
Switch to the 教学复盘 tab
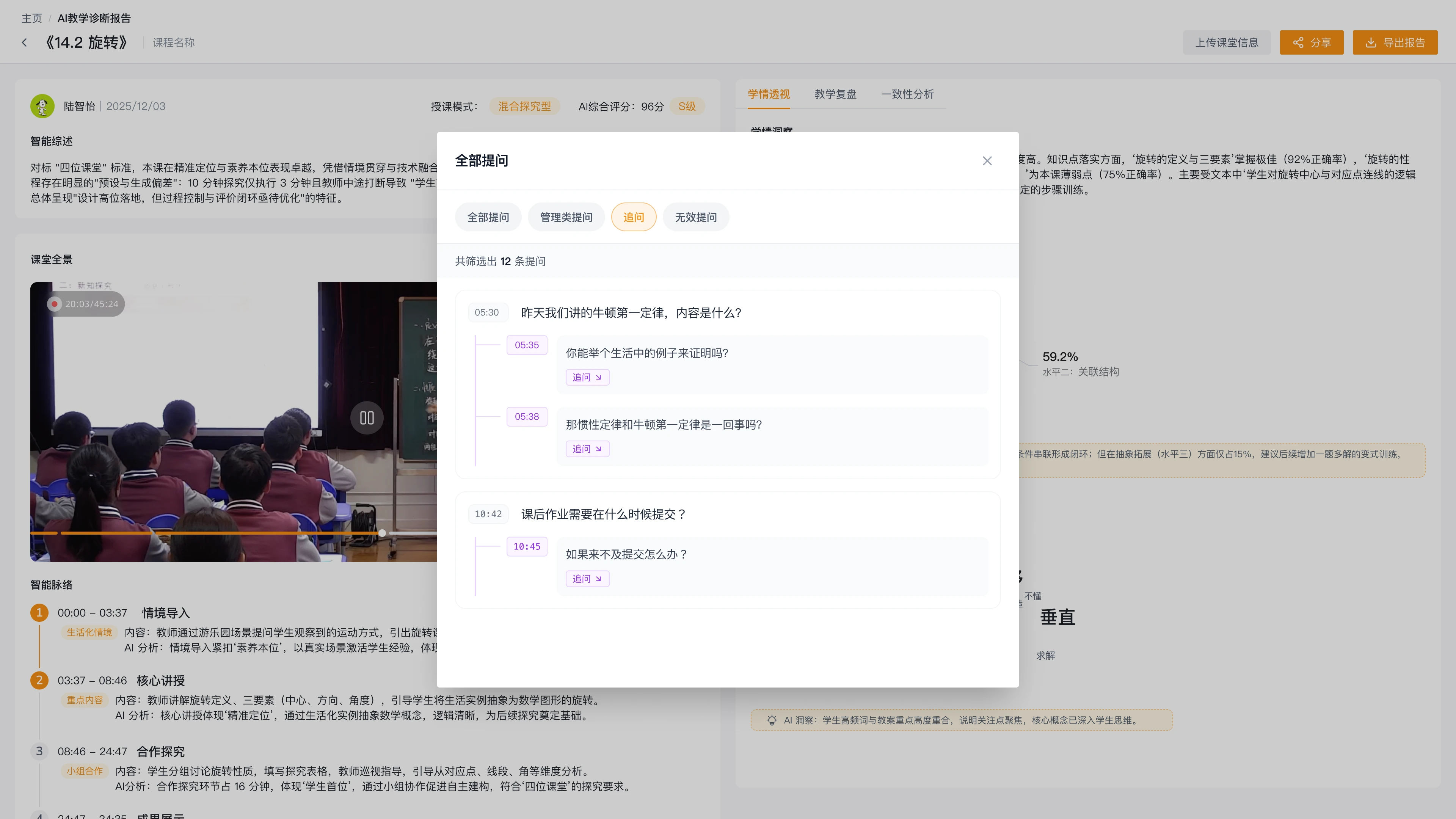pyautogui.click(x=835, y=94)
